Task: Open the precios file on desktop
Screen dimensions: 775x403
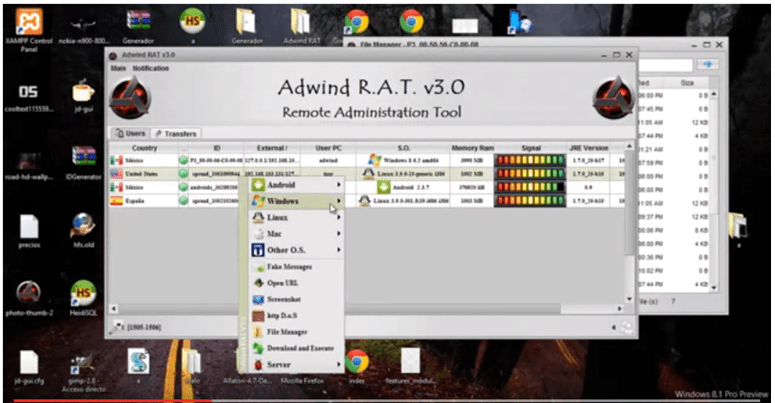Action: [x=29, y=231]
